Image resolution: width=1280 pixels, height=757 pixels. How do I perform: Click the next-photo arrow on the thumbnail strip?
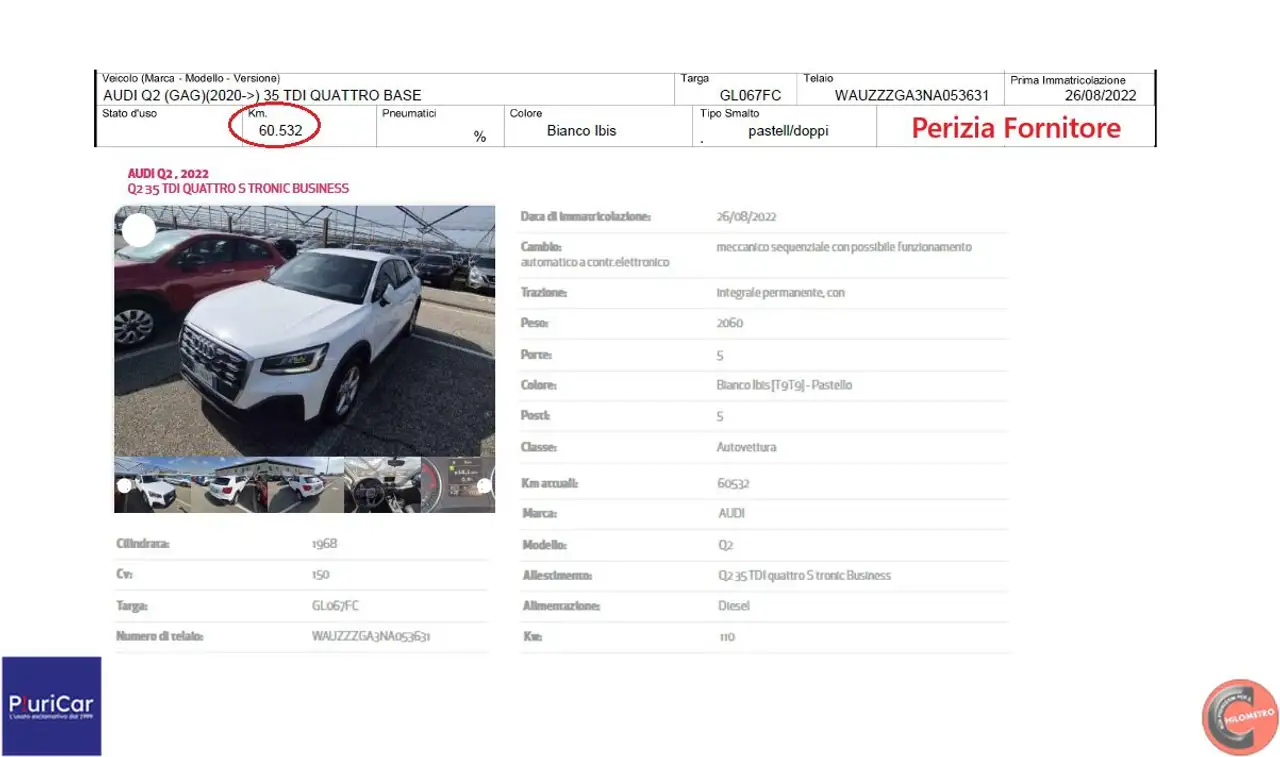[x=484, y=486]
